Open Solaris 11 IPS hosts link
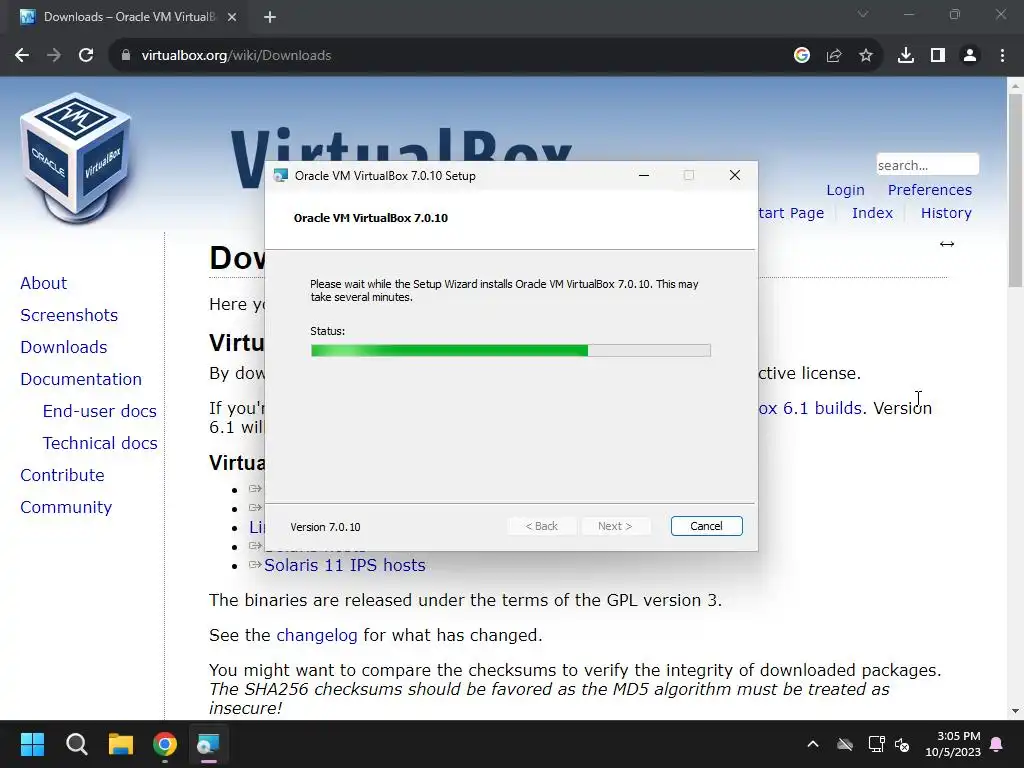 point(344,565)
